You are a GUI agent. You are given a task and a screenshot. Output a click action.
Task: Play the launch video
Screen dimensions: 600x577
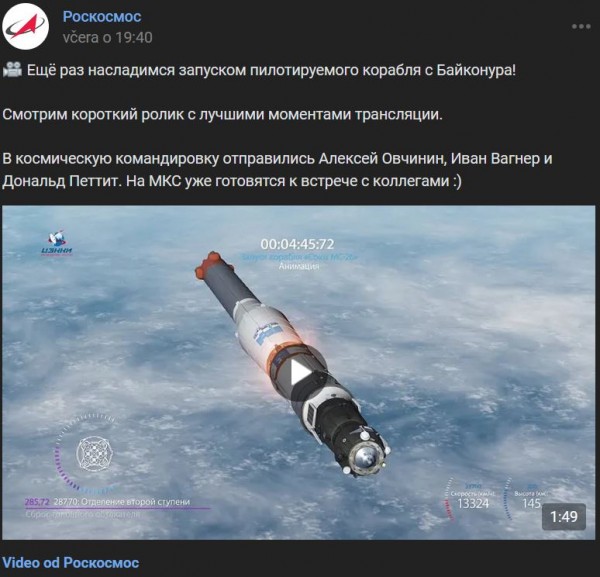pyautogui.click(x=300, y=373)
